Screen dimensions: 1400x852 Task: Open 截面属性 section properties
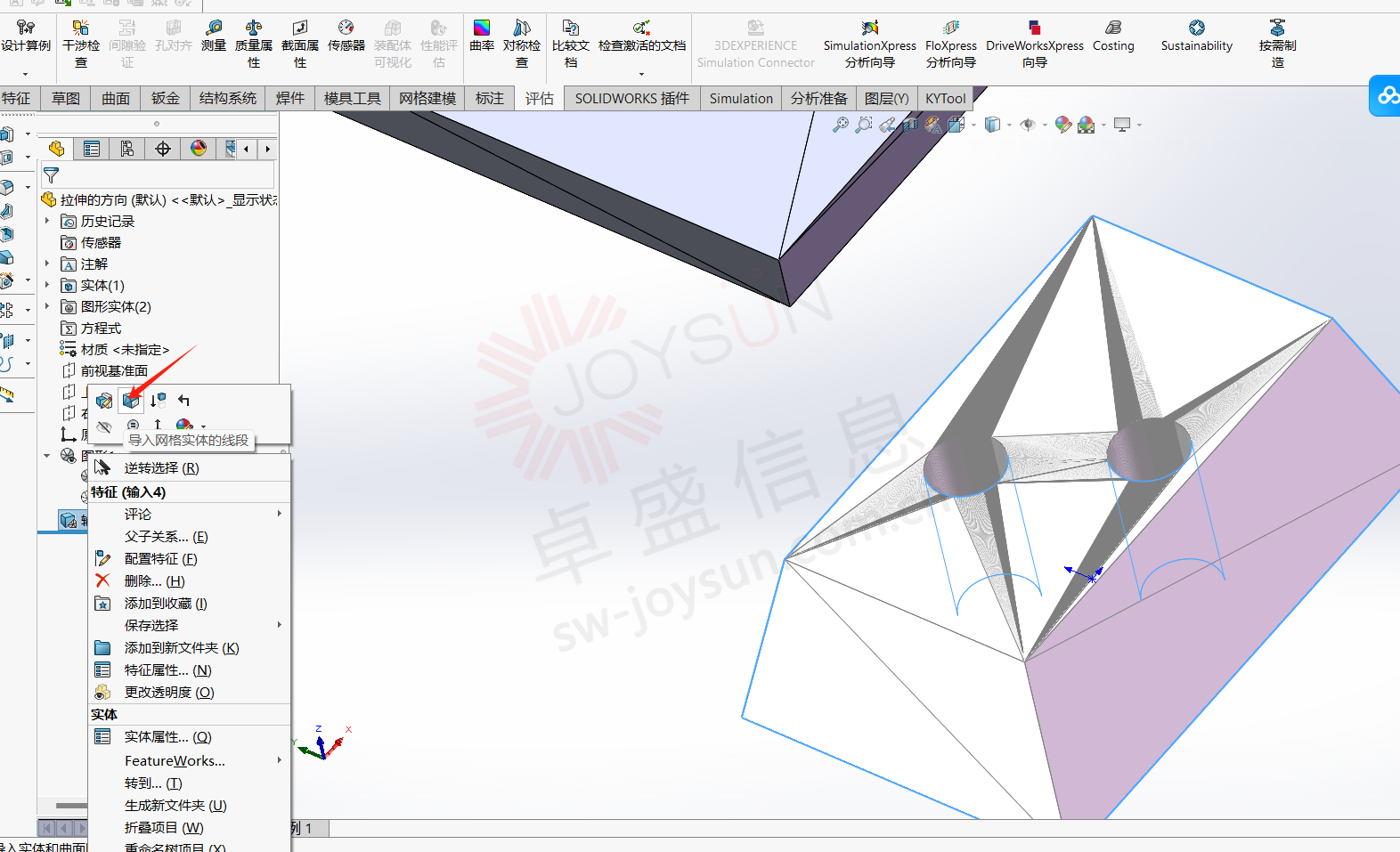click(300, 45)
